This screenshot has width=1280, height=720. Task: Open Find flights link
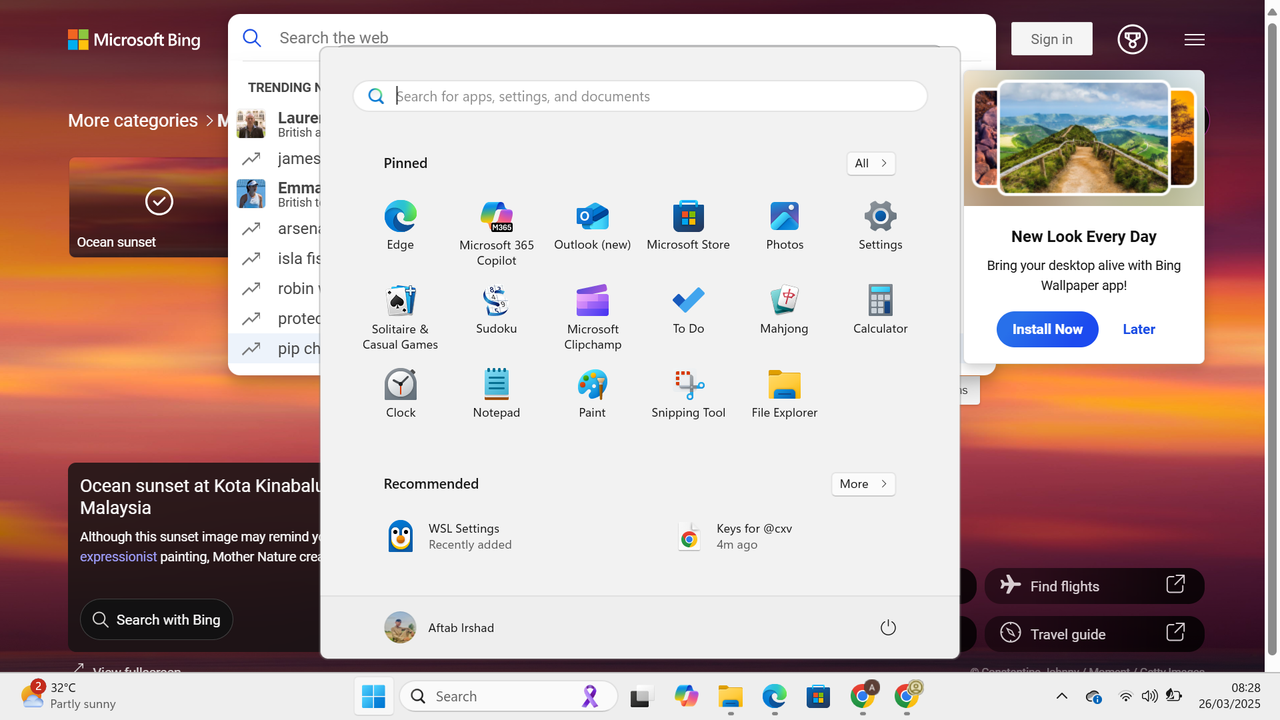(1094, 586)
